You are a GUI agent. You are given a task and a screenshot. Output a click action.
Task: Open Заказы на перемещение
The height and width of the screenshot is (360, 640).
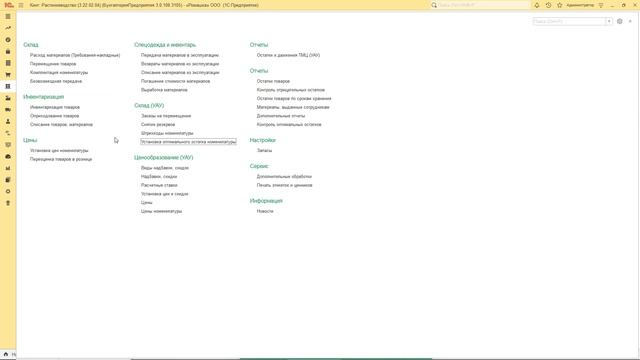(166, 116)
